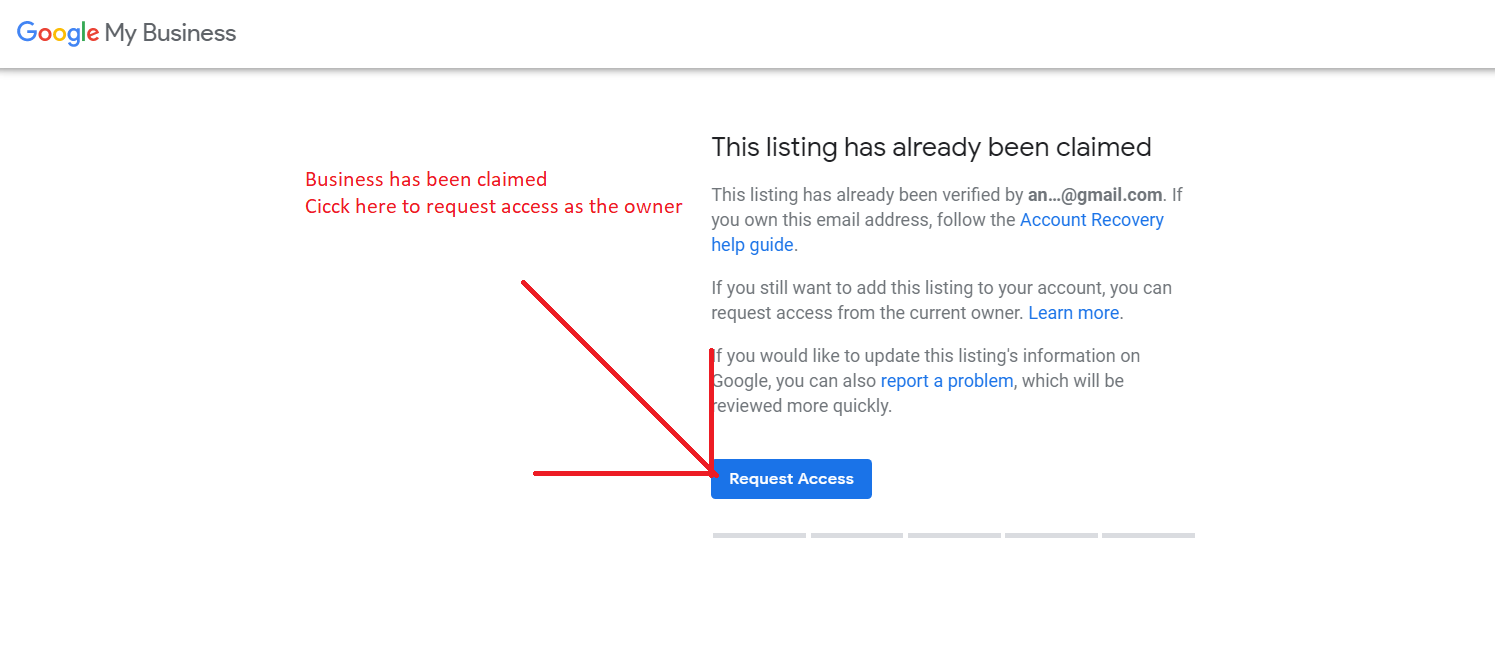Click the red 'Cicck here to request access' note
The image size is (1495, 669).
tap(493, 207)
